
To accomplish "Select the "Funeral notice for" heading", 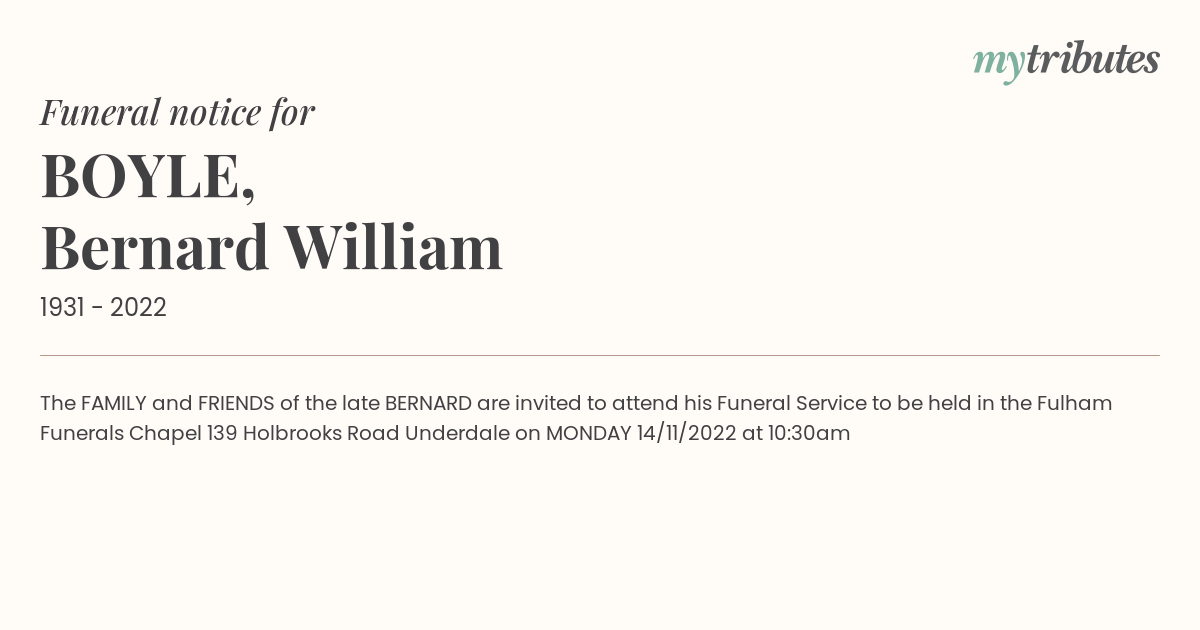I will click(x=177, y=112).
